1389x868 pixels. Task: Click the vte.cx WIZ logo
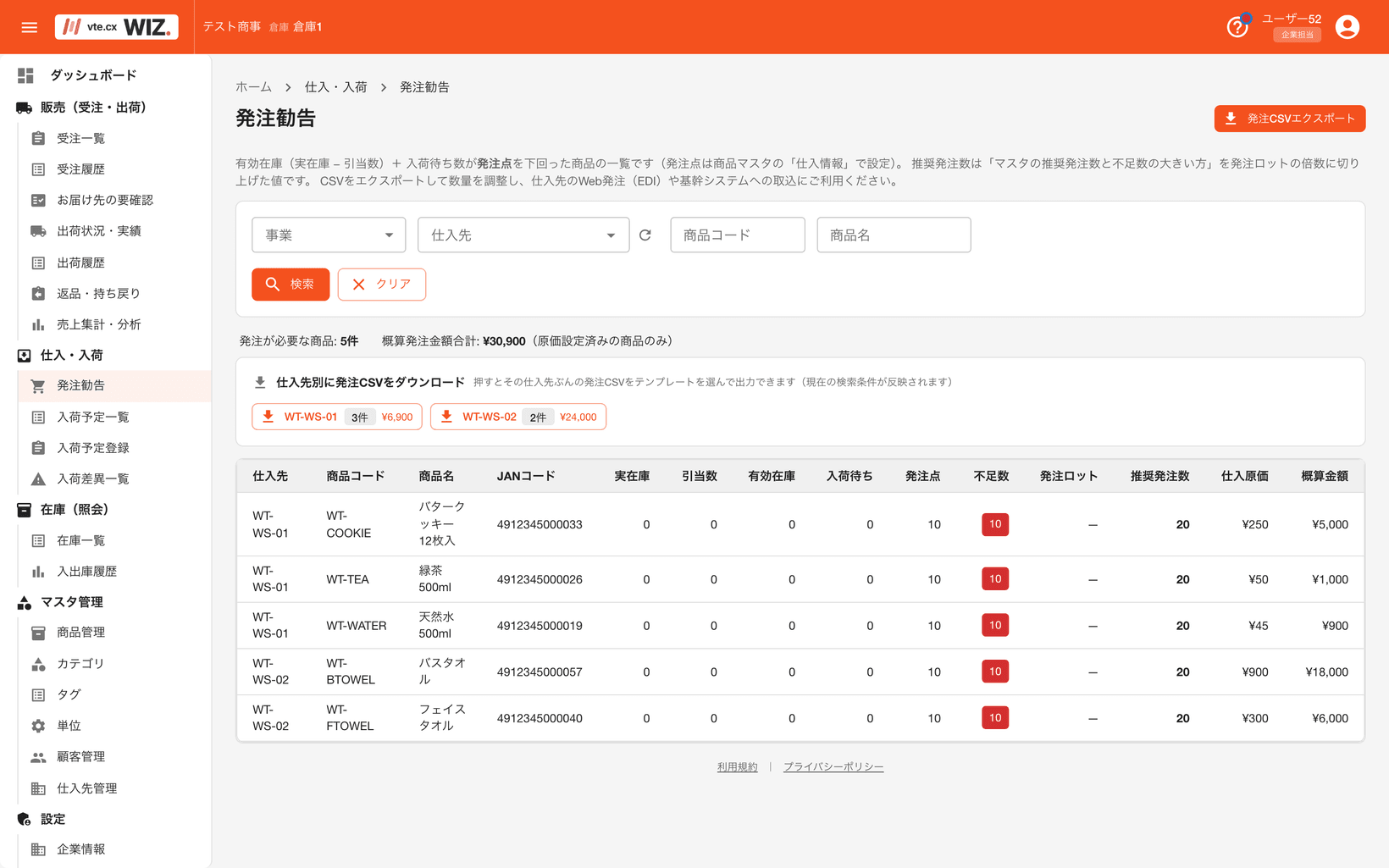(x=117, y=27)
